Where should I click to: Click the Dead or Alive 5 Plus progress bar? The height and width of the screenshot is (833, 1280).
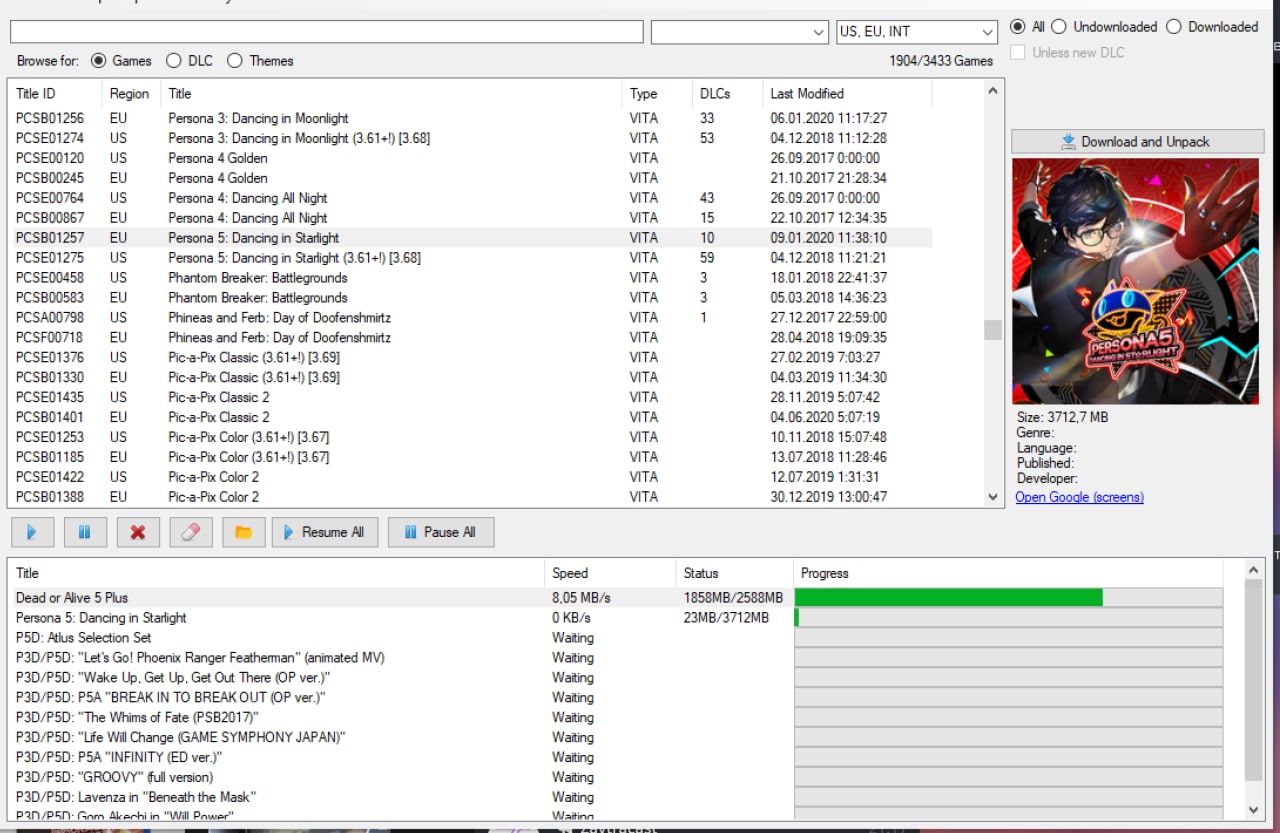pos(1008,598)
